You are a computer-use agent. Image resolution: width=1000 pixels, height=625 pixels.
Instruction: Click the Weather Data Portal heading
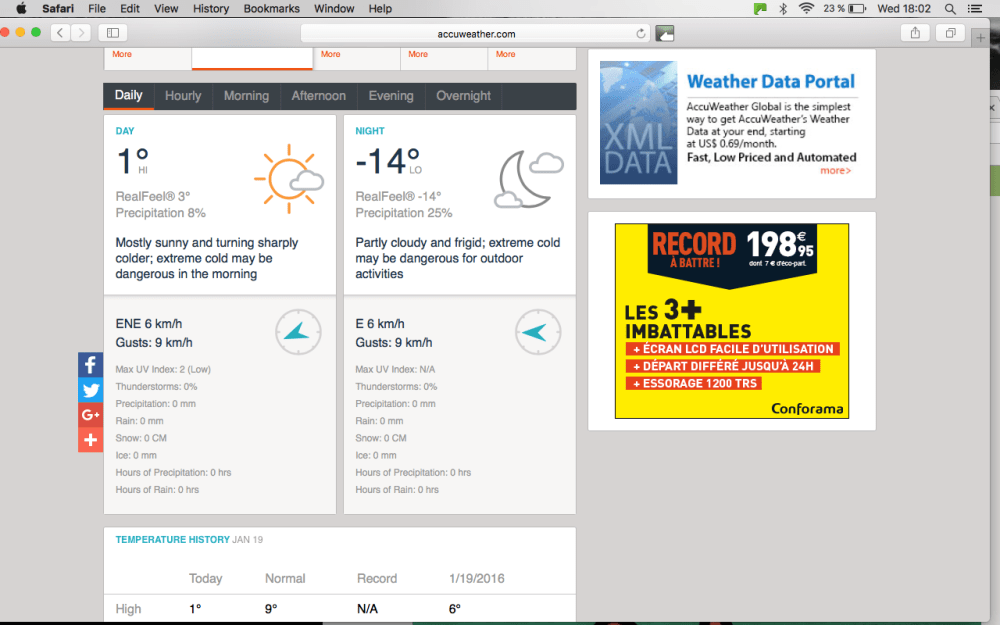(x=770, y=82)
